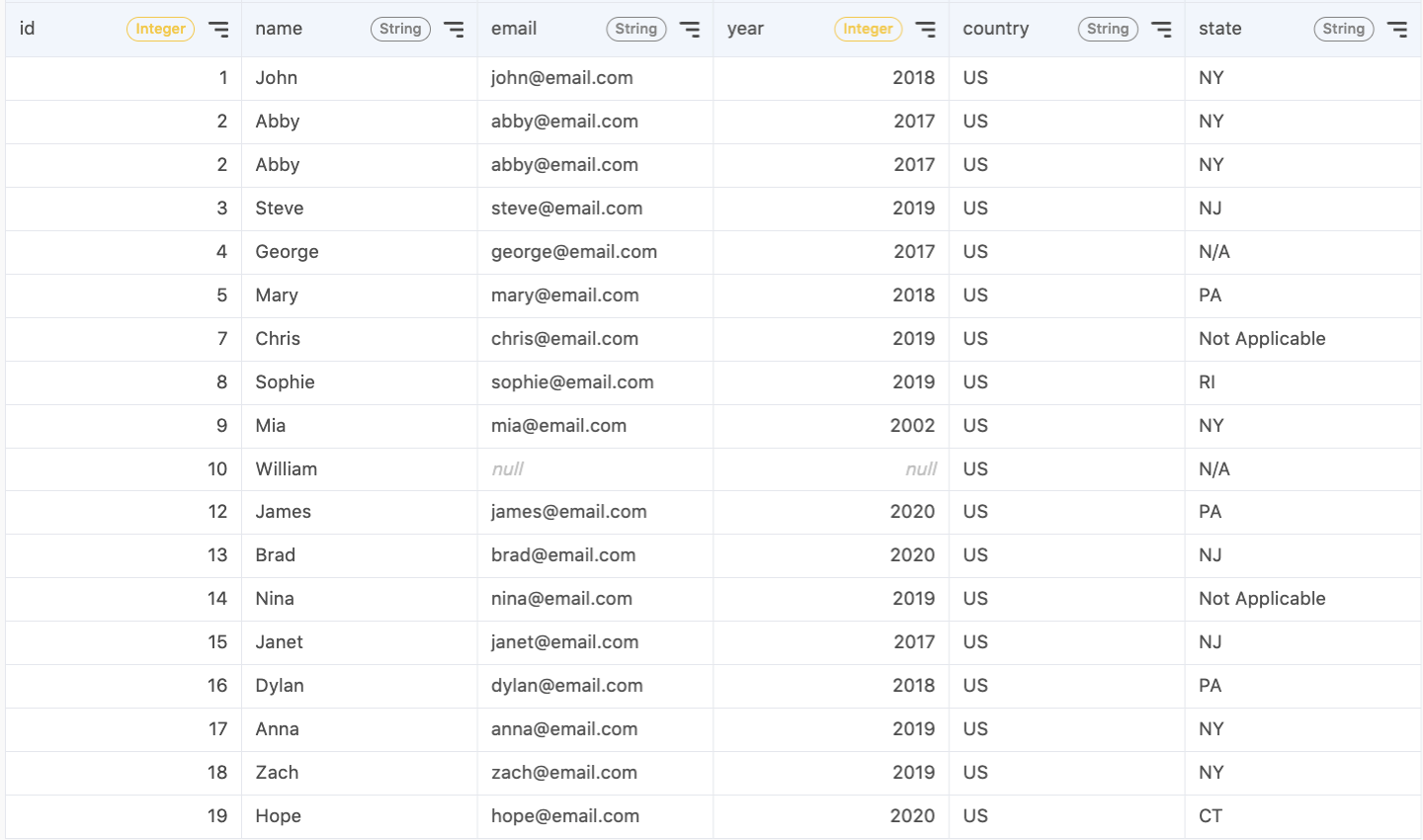Click the String type badge on state column

click(1344, 30)
